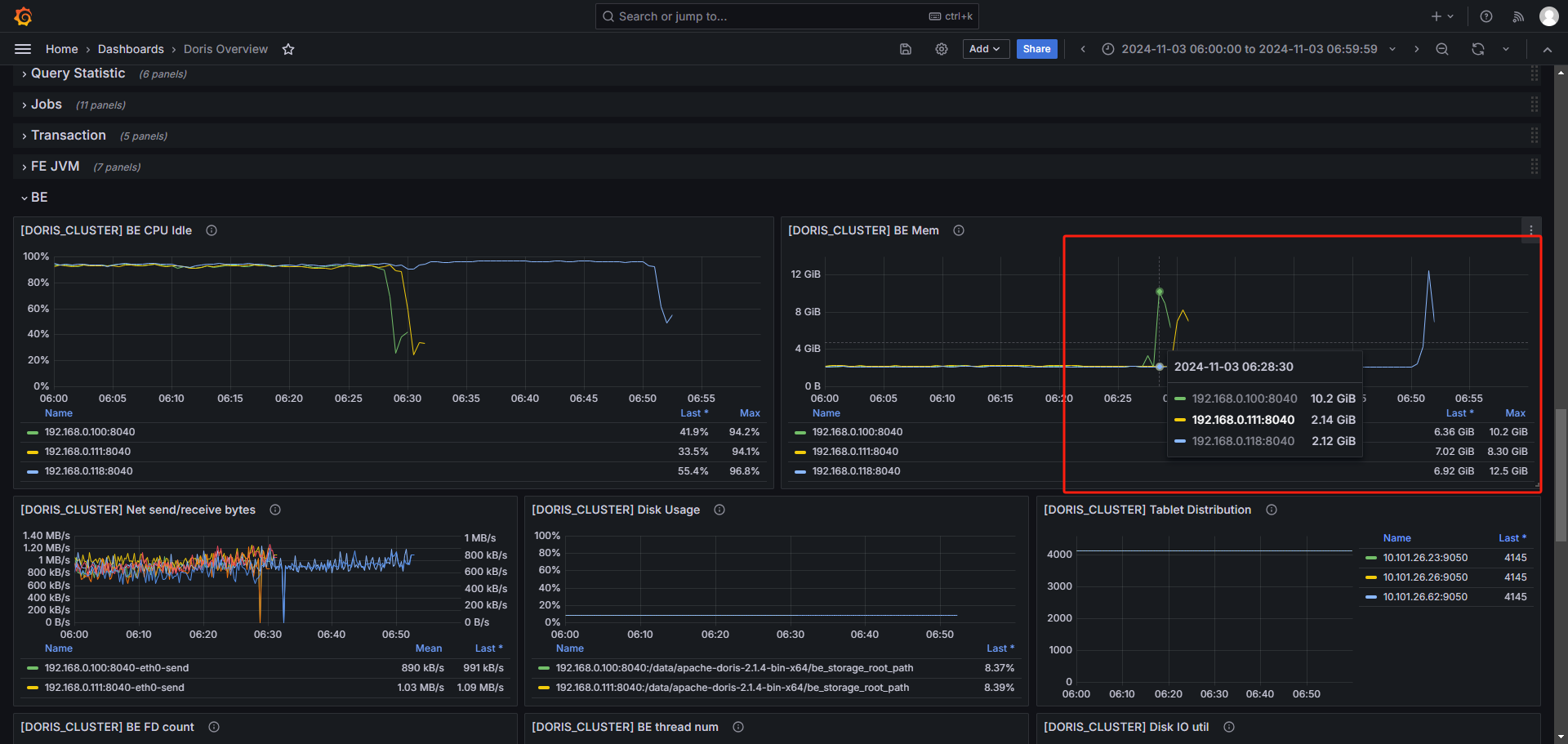This screenshot has width=1568, height=744.
Task: Toggle 192.168.0.100:8040-eth0-send series in Net legend
Action: click(117, 668)
